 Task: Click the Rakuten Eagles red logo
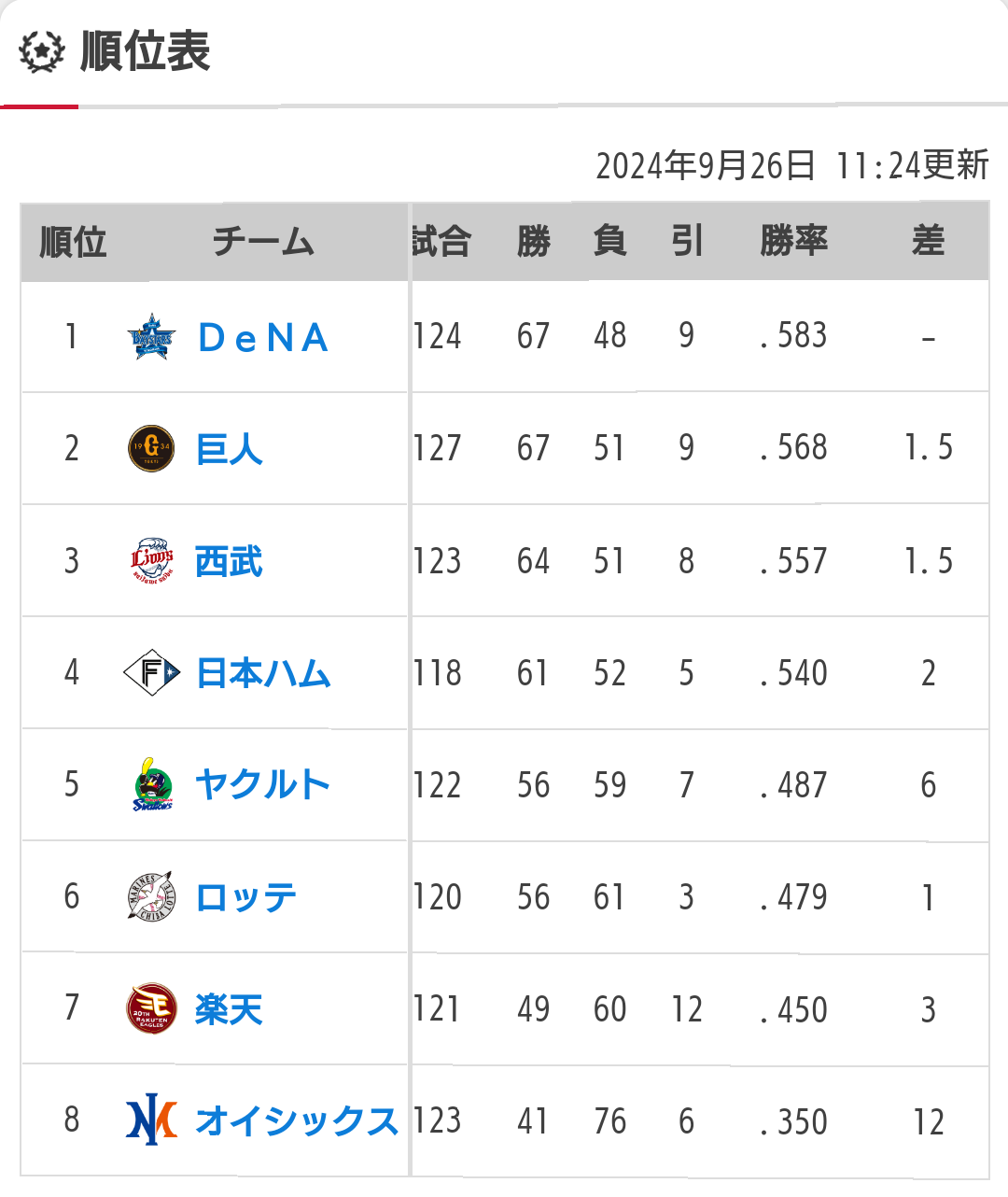[151, 1008]
